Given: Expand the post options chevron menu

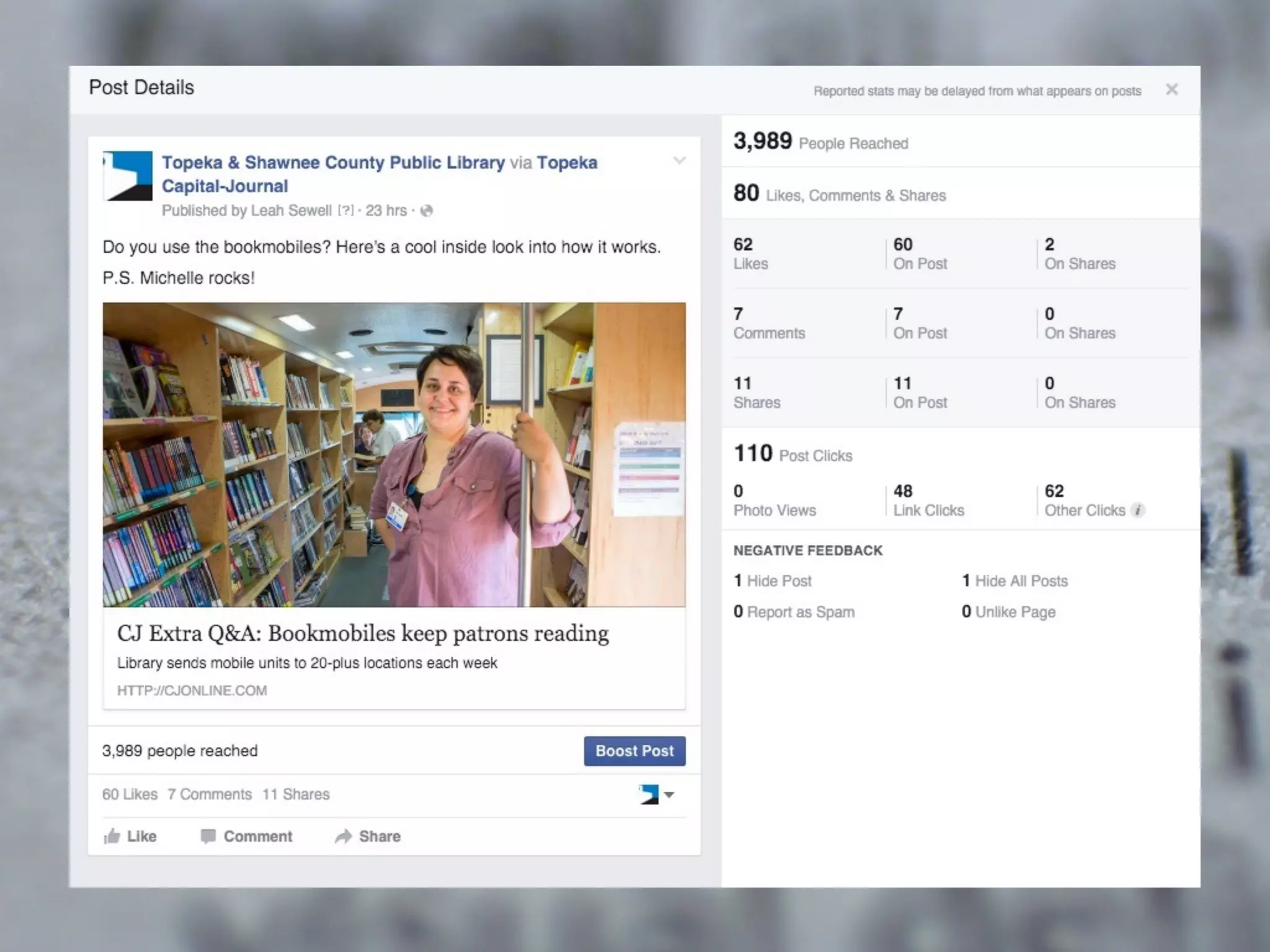Looking at the screenshot, I should click(680, 161).
